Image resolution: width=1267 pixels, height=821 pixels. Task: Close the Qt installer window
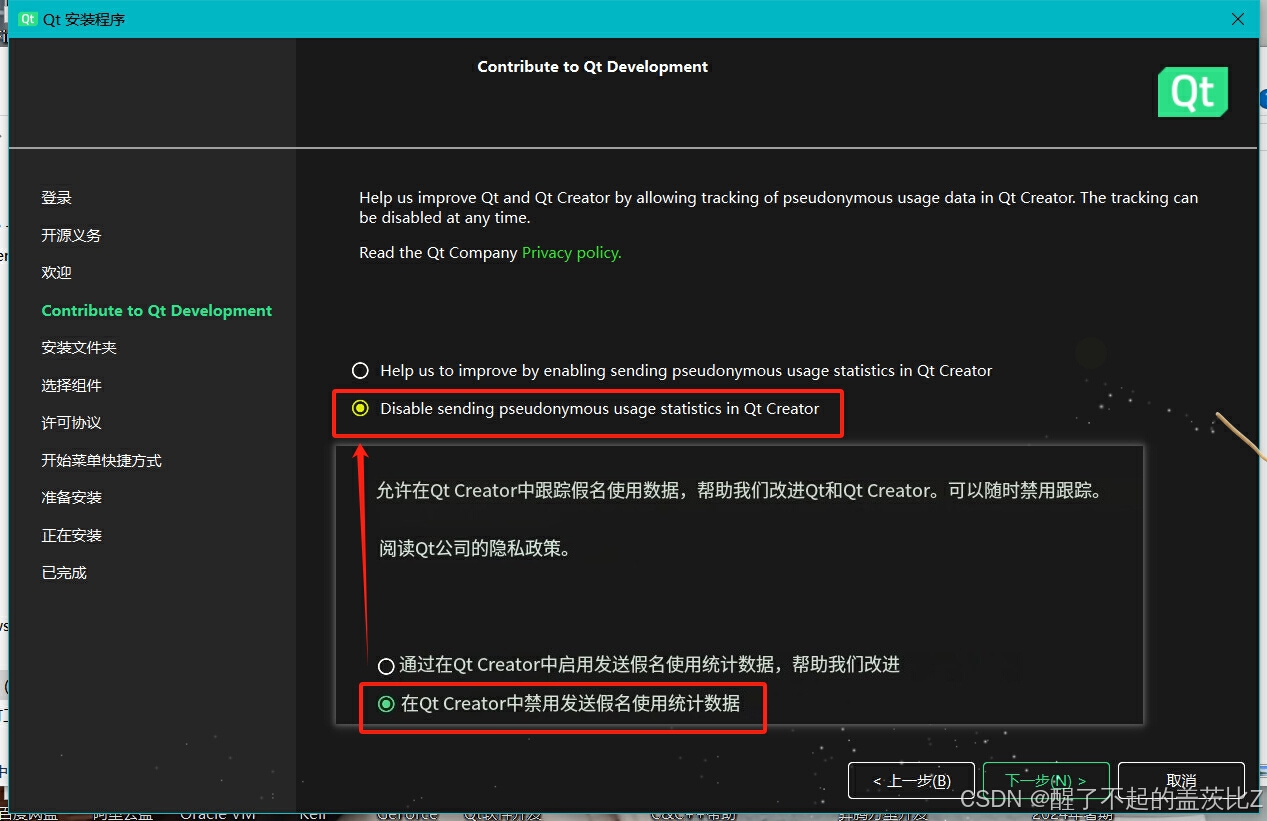coord(1238,19)
